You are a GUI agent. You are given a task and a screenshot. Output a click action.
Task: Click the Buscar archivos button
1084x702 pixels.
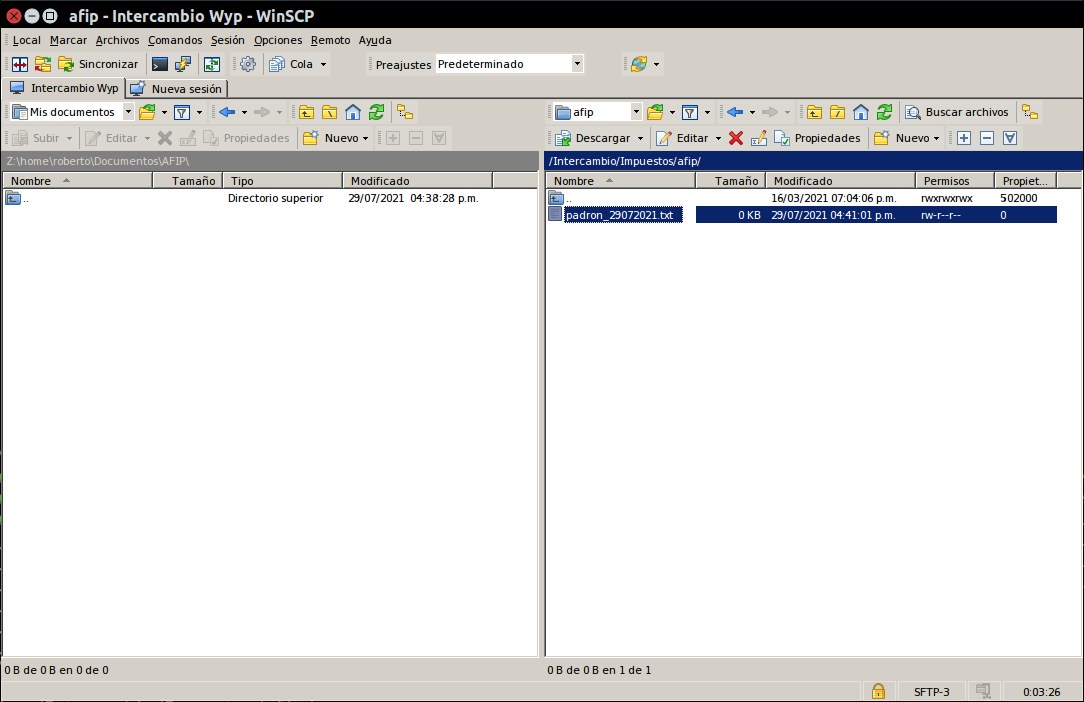[x=957, y=112]
